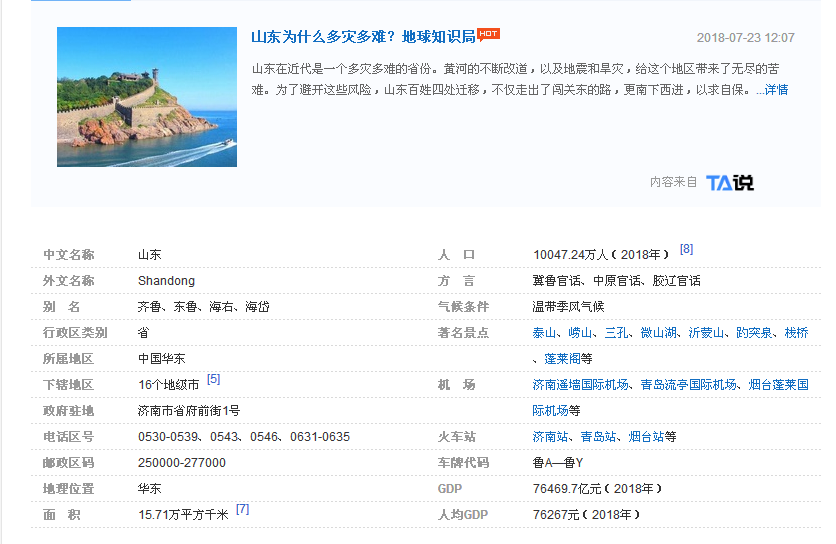836x544 pixels.
Task: Open the 沂蒙山 attraction link
Action: tap(706, 333)
